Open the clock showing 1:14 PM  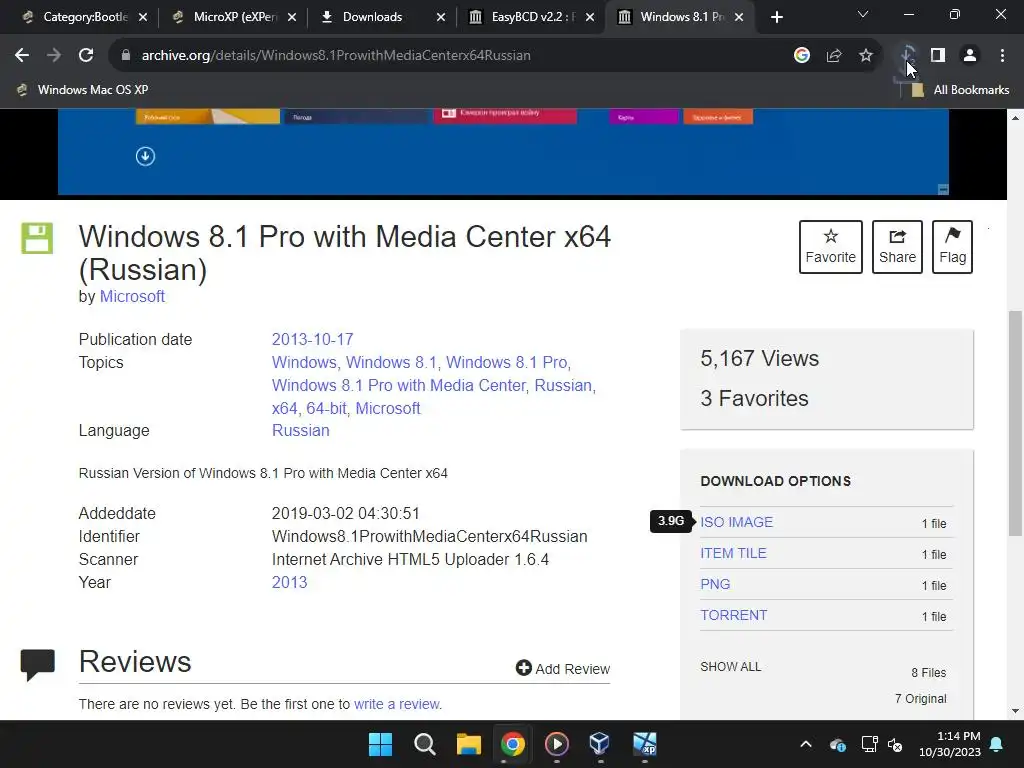[950, 744]
